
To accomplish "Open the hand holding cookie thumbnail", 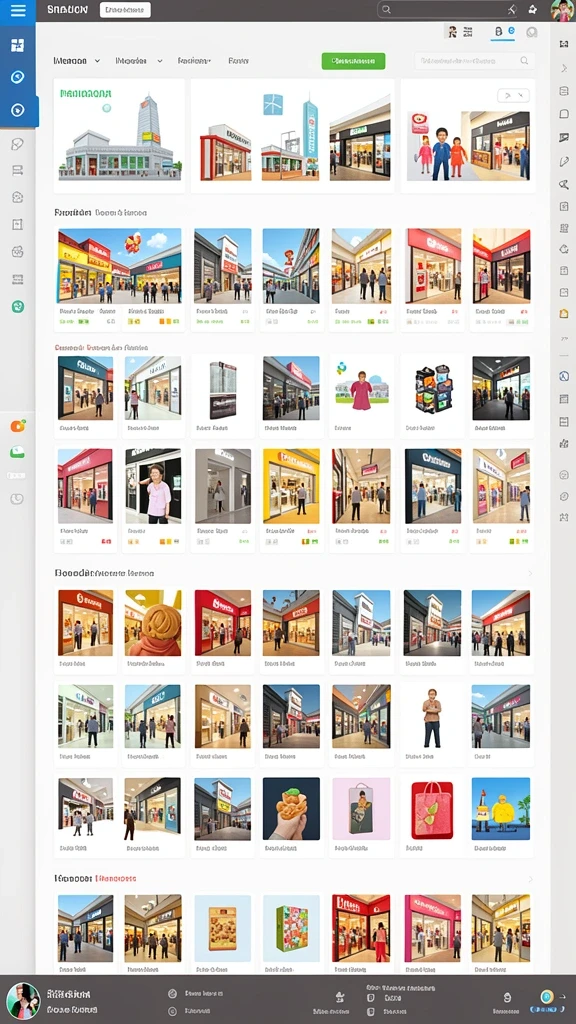I will click(291, 808).
